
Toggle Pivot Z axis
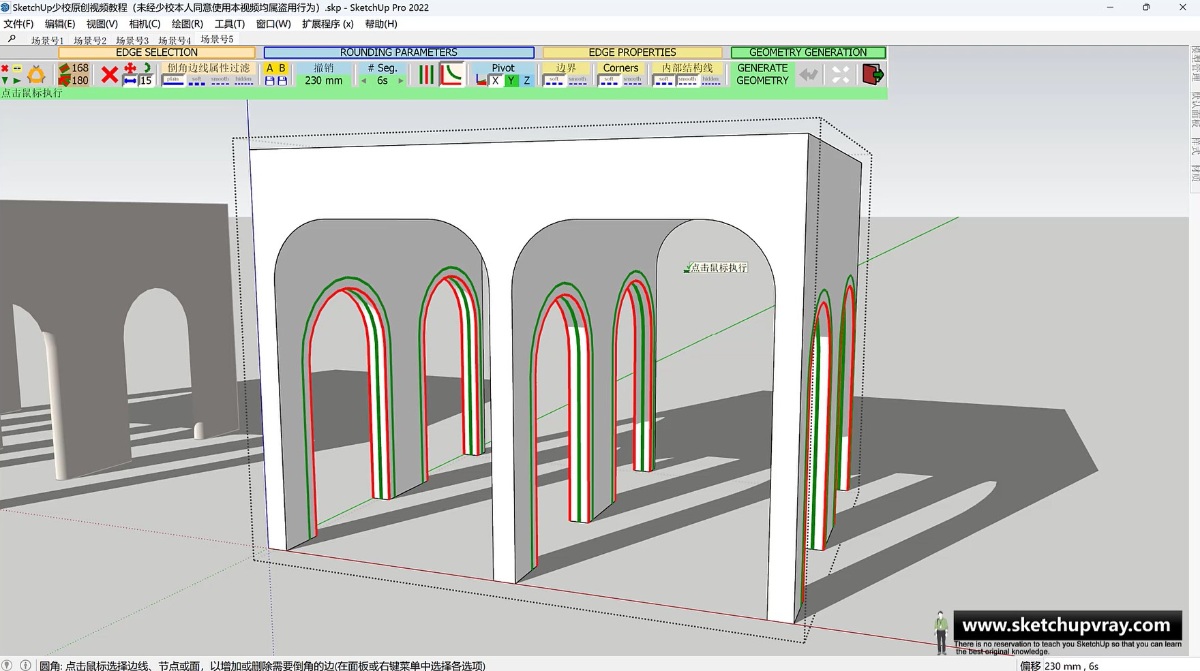coord(527,80)
